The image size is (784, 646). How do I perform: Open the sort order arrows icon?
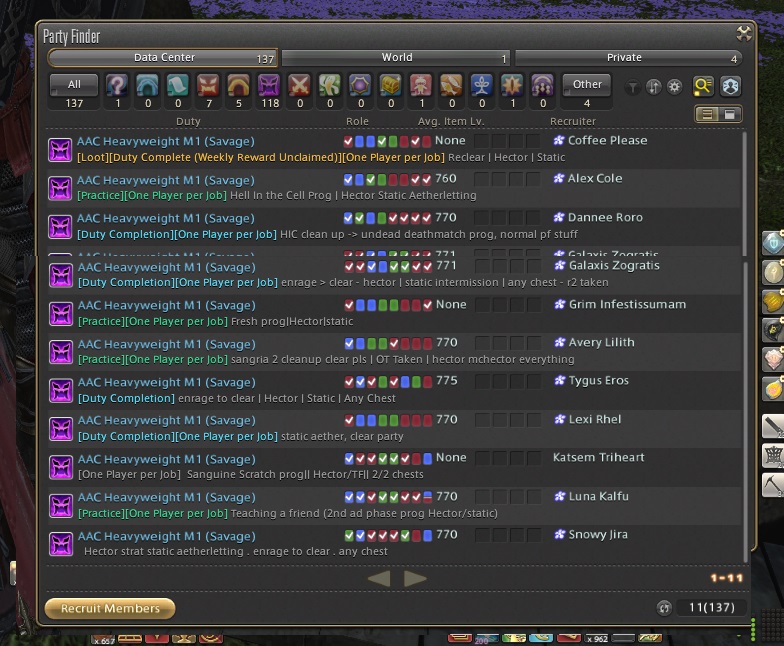coord(654,88)
